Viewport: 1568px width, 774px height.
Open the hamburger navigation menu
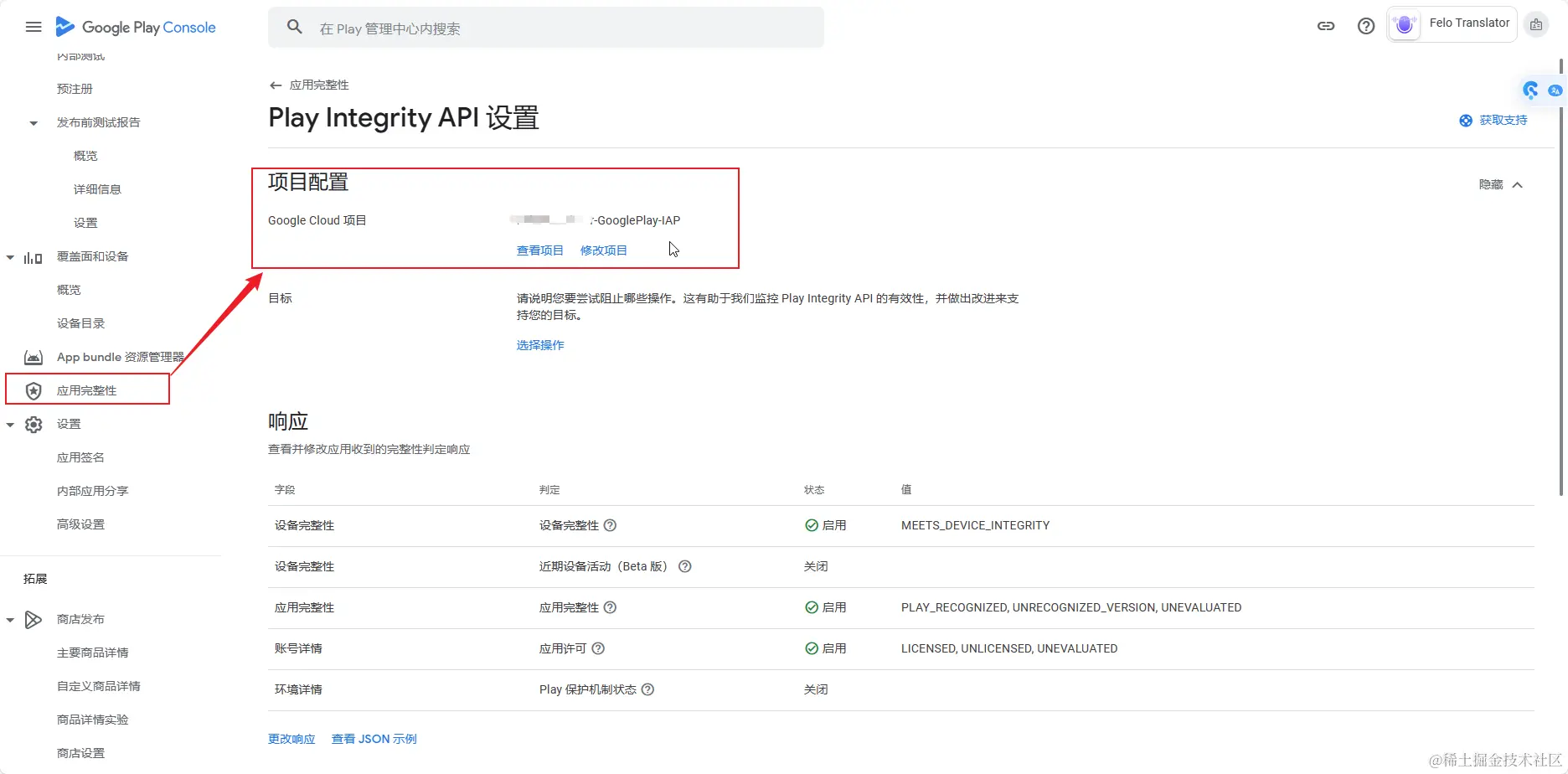(x=34, y=27)
